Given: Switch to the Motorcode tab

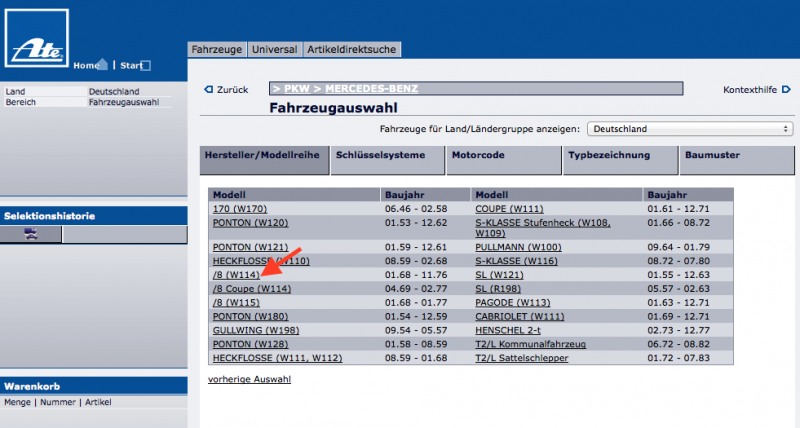Looking at the screenshot, I should pyautogui.click(x=478, y=156).
